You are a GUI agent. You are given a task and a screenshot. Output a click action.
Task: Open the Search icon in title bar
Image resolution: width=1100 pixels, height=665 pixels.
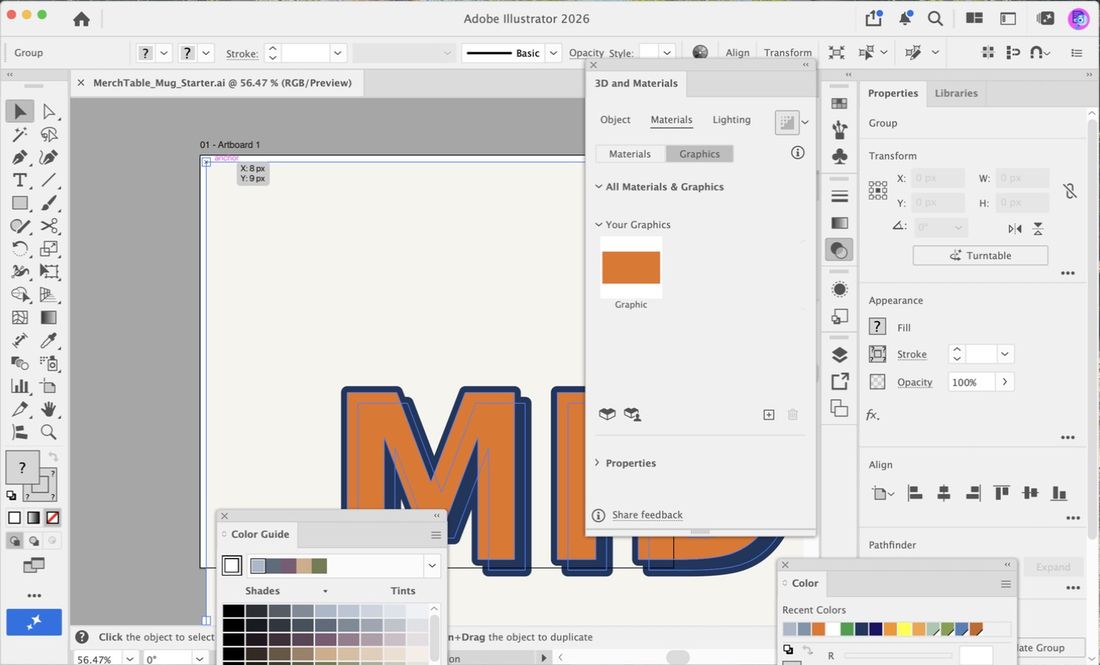pyautogui.click(x=935, y=18)
